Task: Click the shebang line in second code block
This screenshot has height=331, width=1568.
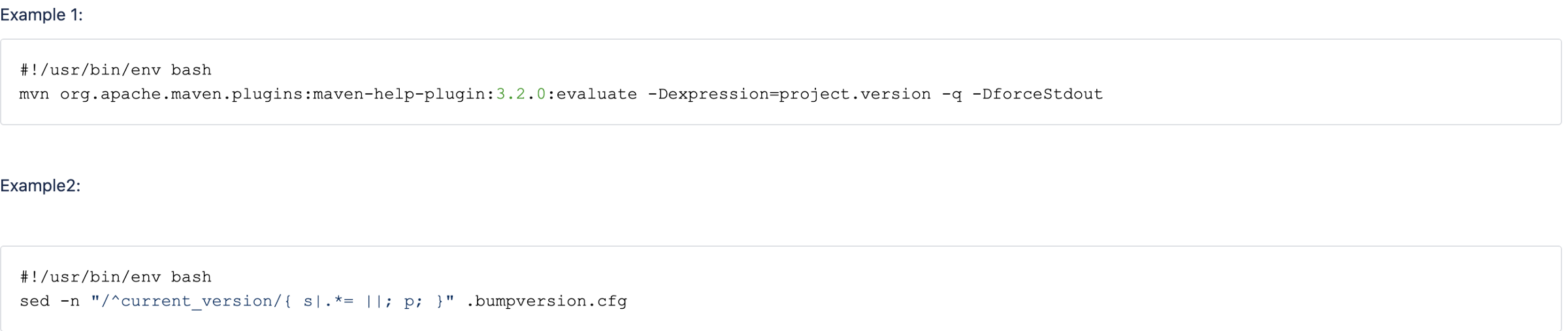Action: point(116,277)
